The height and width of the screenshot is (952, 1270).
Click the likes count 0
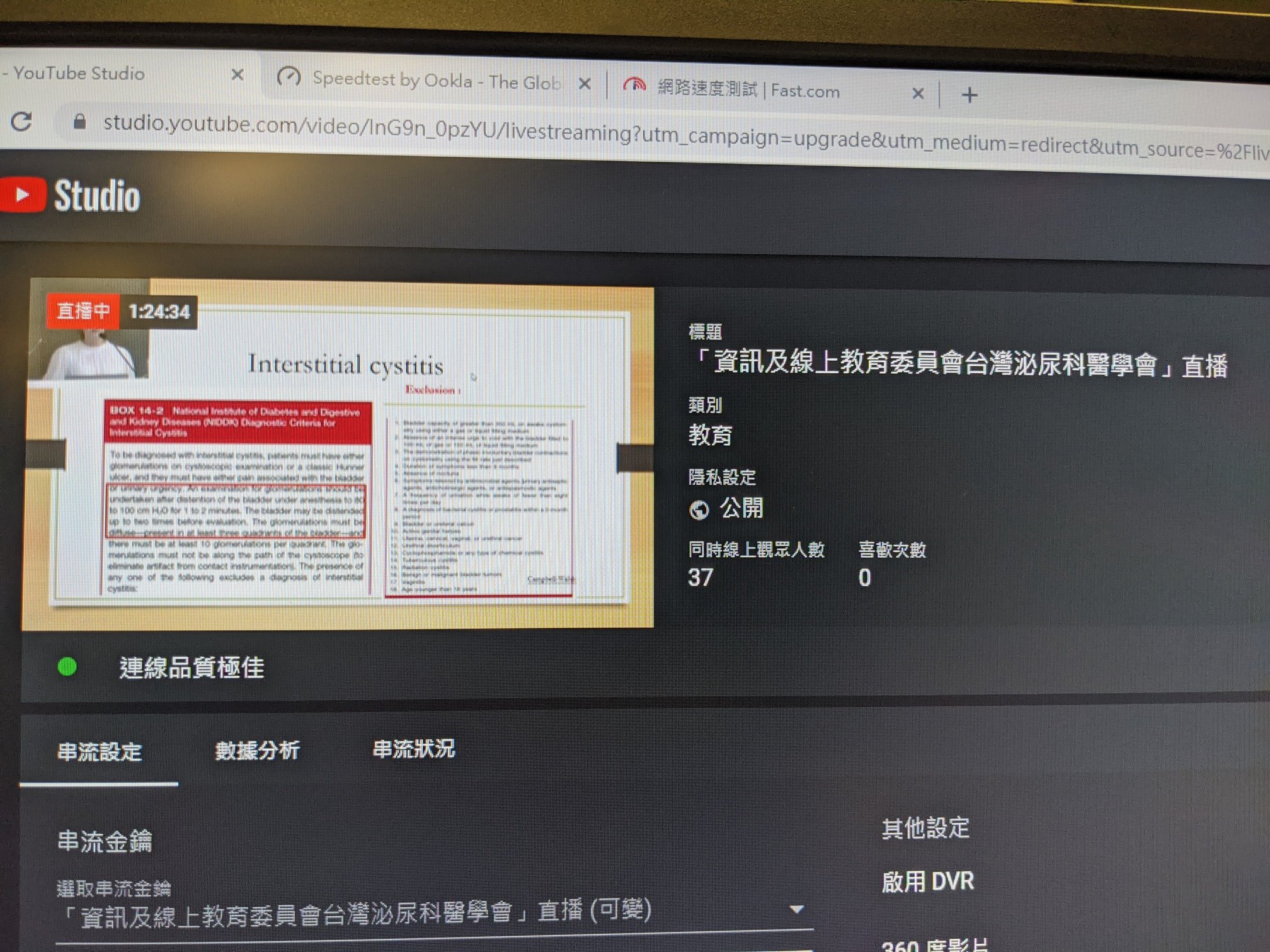865,577
